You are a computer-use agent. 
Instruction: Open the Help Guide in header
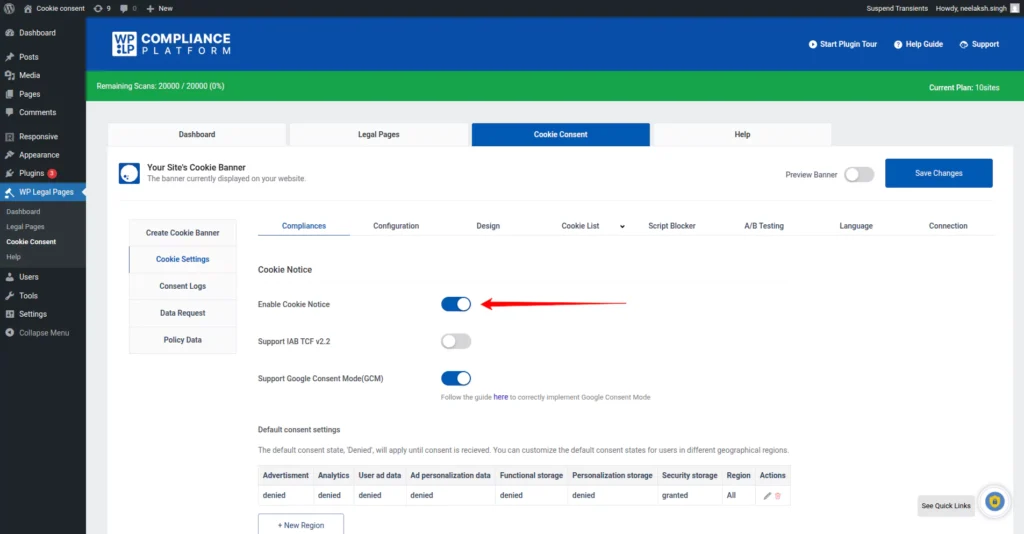pos(897,44)
